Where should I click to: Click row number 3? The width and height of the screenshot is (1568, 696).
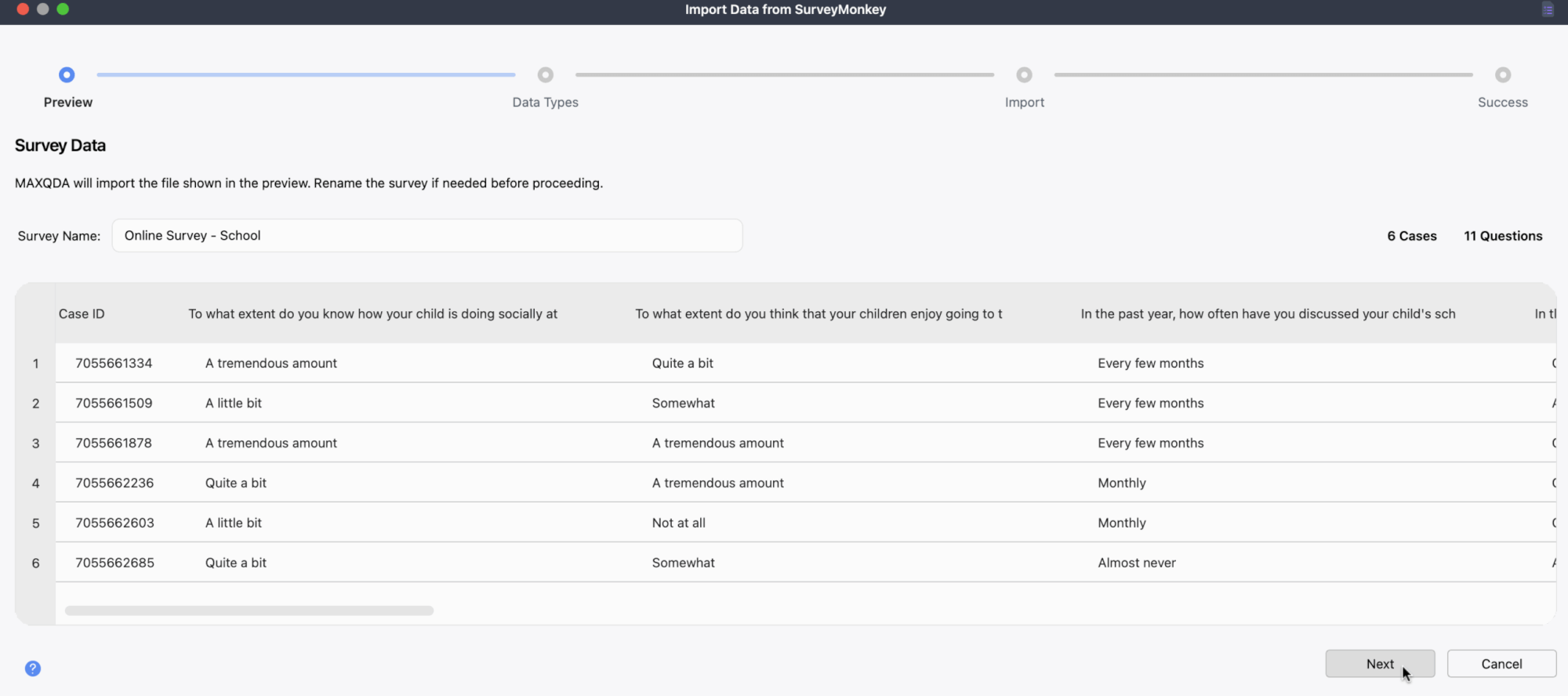tap(35, 443)
